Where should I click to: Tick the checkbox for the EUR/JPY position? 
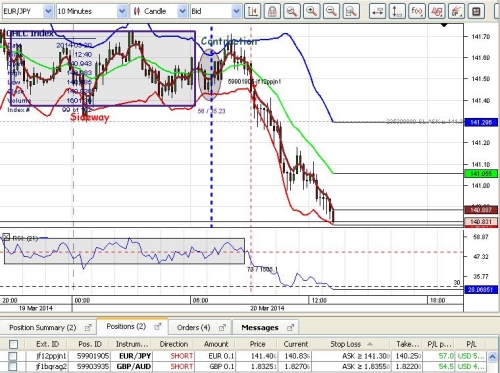(13, 356)
